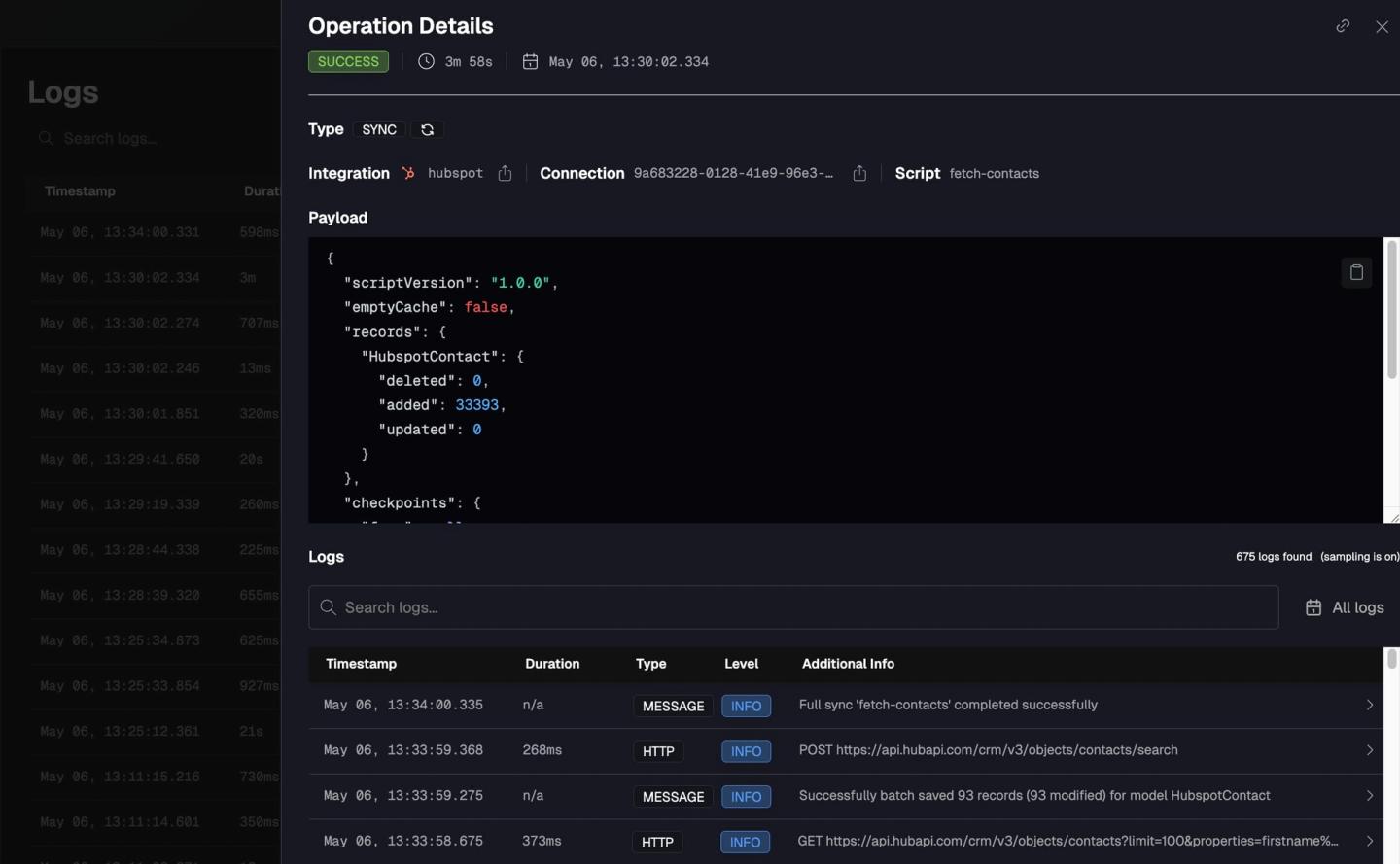Copy the operation link icon
The height and width of the screenshot is (864, 1400).
point(1343,26)
